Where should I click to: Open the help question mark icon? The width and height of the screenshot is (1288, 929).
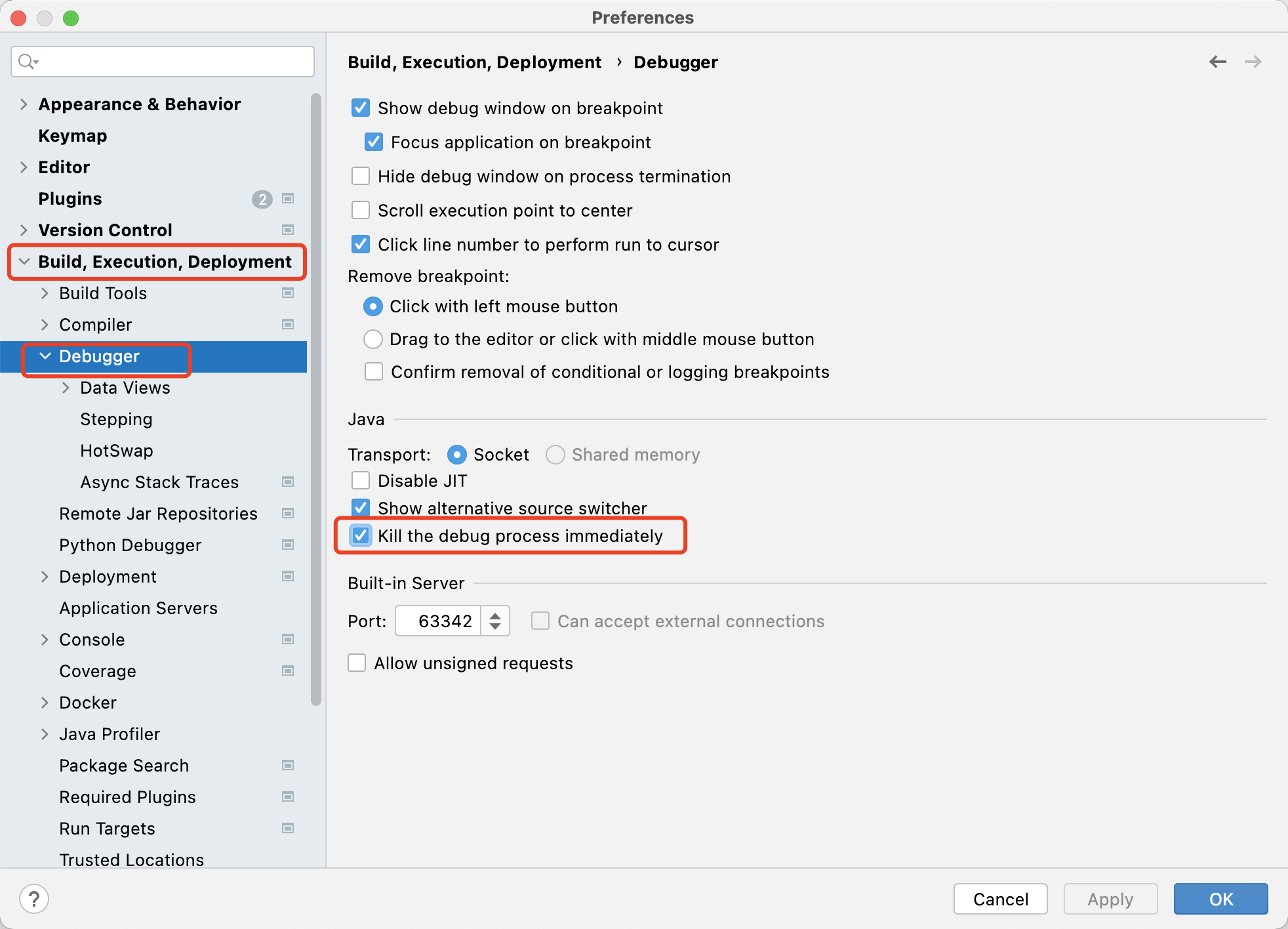[35, 899]
